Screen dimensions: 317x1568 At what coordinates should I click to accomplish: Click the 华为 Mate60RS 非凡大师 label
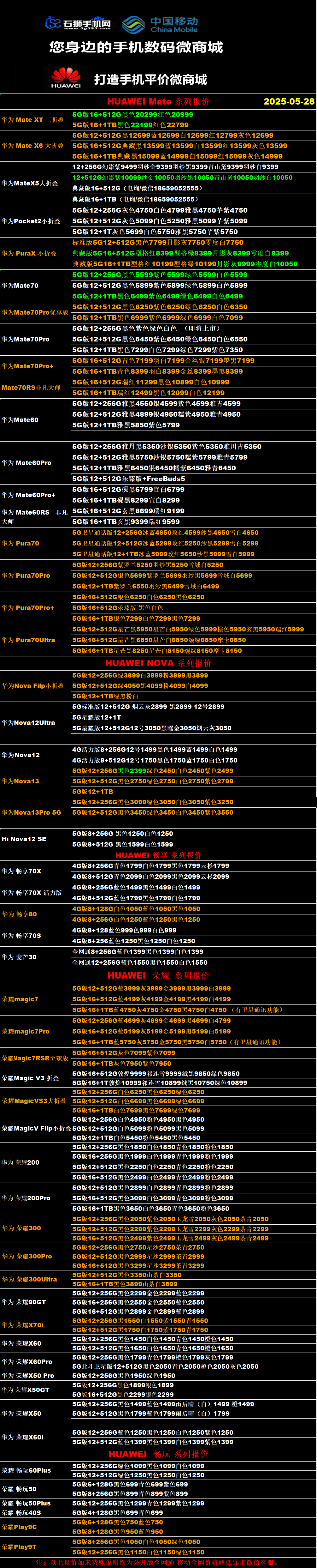(35, 517)
